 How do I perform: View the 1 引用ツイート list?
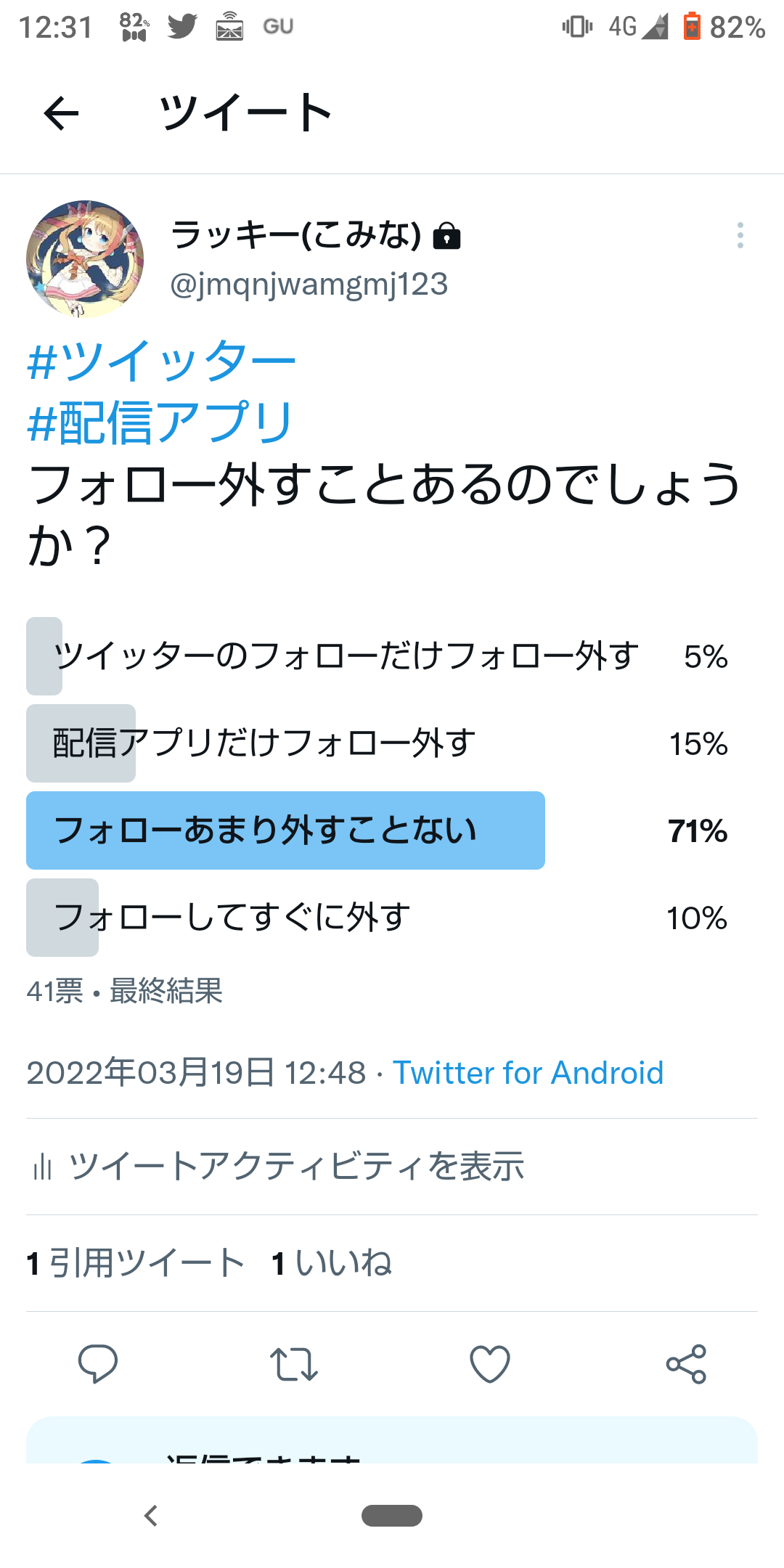click(136, 1263)
